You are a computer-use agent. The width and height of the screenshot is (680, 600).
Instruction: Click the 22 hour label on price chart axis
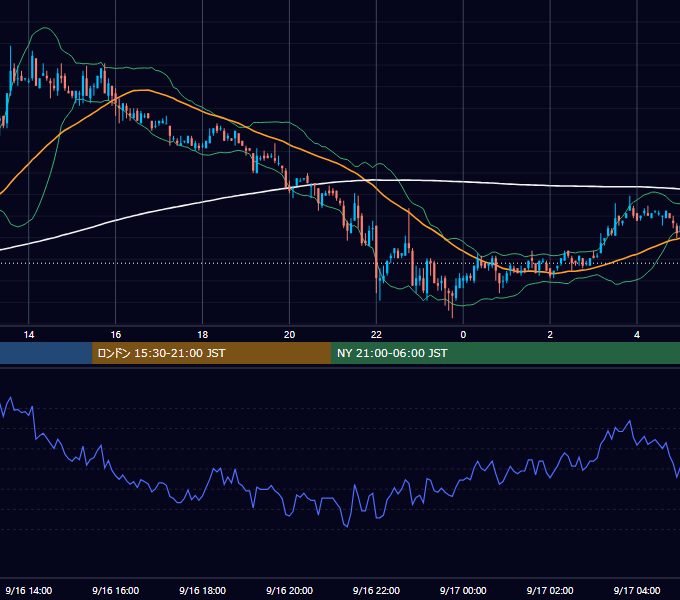(376, 335)
